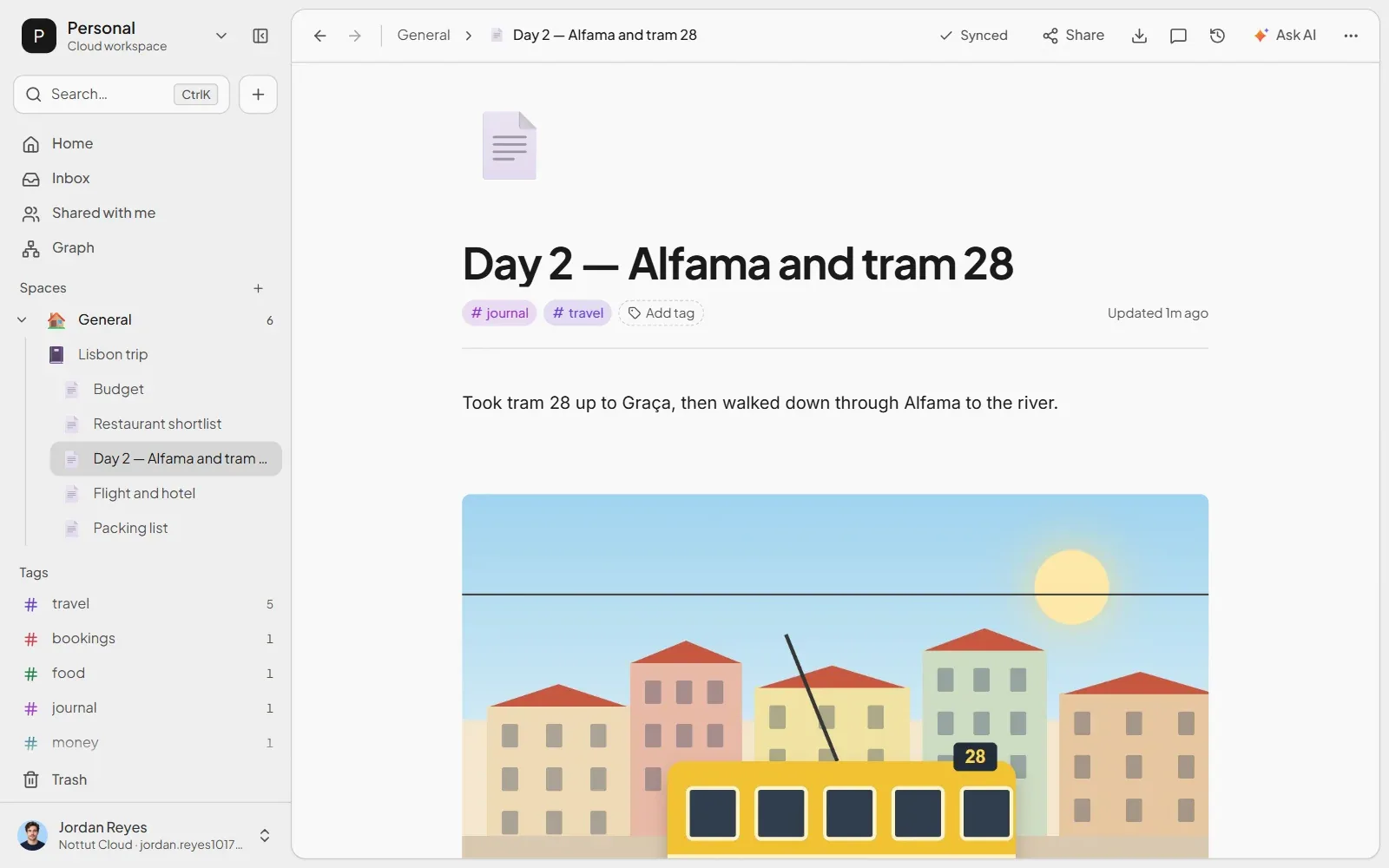Go back with the left arrow
1389x868 pixels.
pyautogui.click(x=319, y=36)
